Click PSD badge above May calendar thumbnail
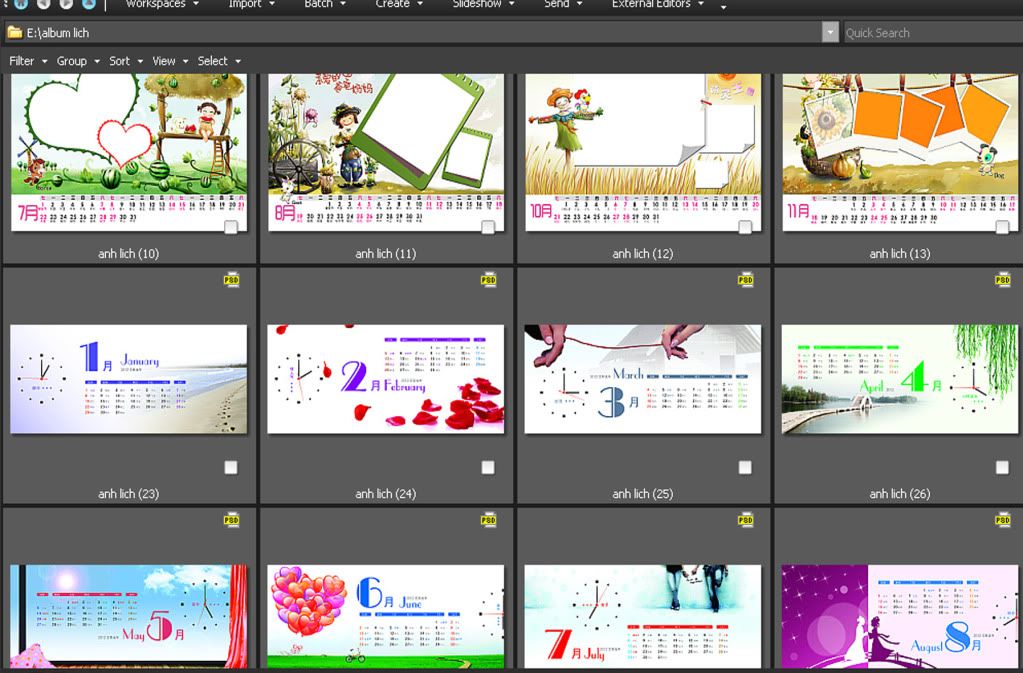The width and height of the screenshot is (1023, 673). pyautogui.click(x=232, y=520)
